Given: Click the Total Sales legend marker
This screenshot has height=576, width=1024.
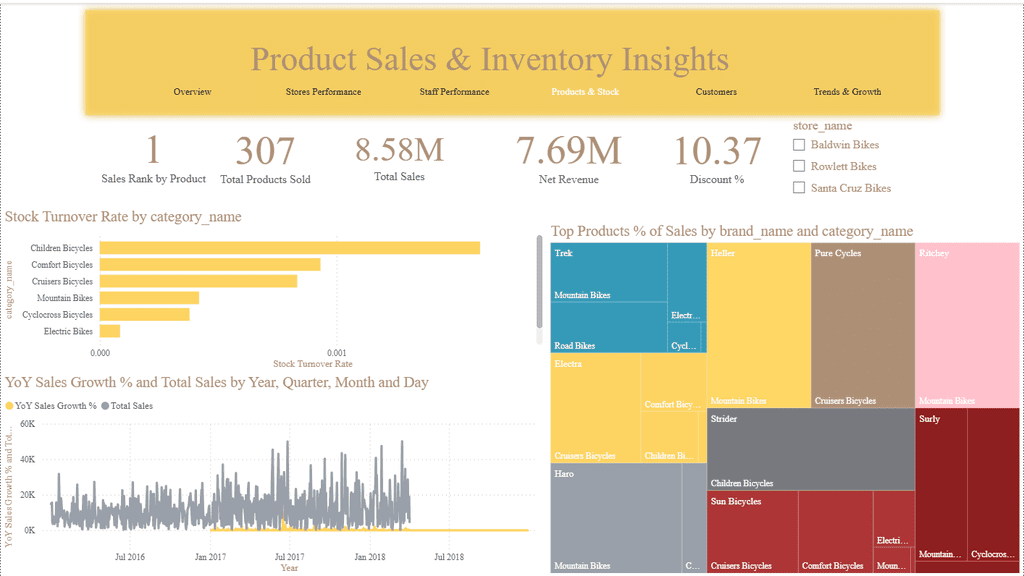Looking at the screenshot, I should [x=105, y=406].
